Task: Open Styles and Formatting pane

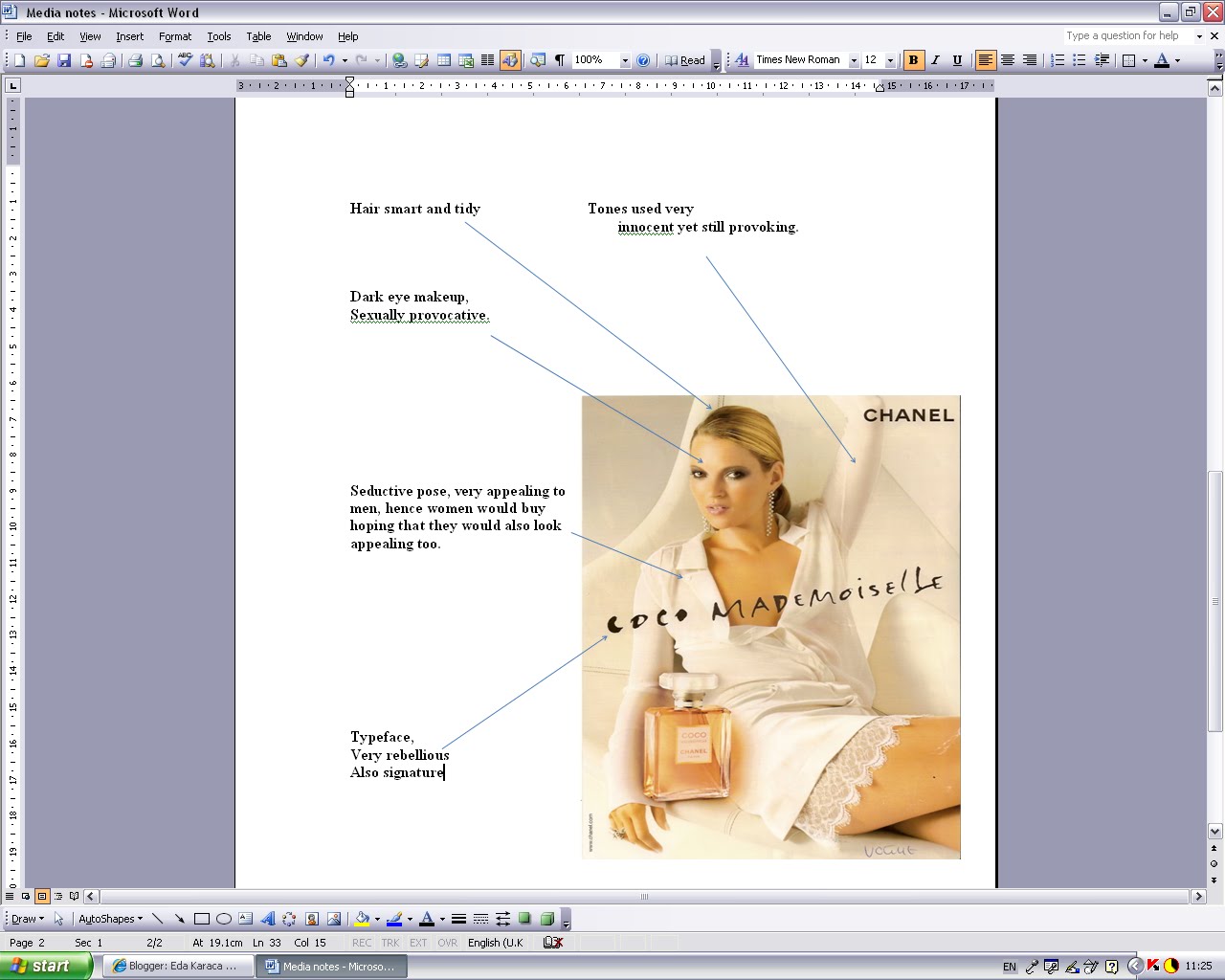Action: pos(742,60)
